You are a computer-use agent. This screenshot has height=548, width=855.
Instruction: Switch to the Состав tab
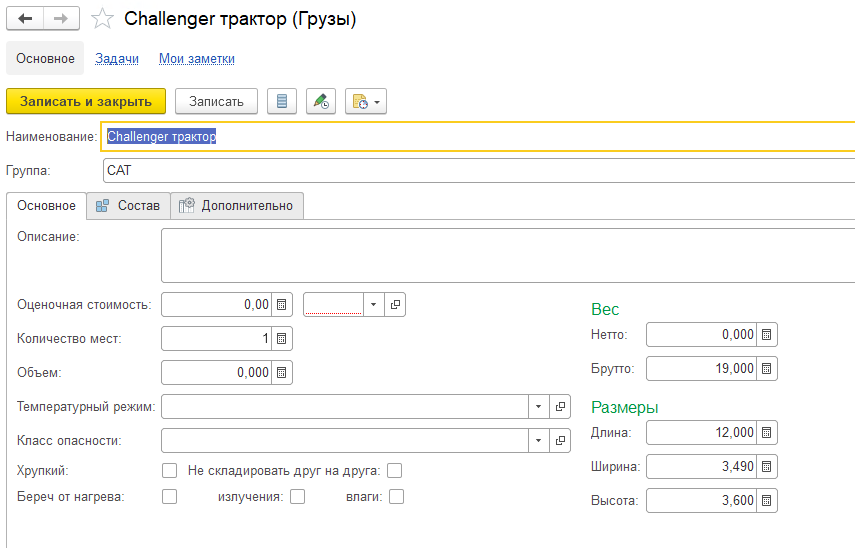pos(128,205)
